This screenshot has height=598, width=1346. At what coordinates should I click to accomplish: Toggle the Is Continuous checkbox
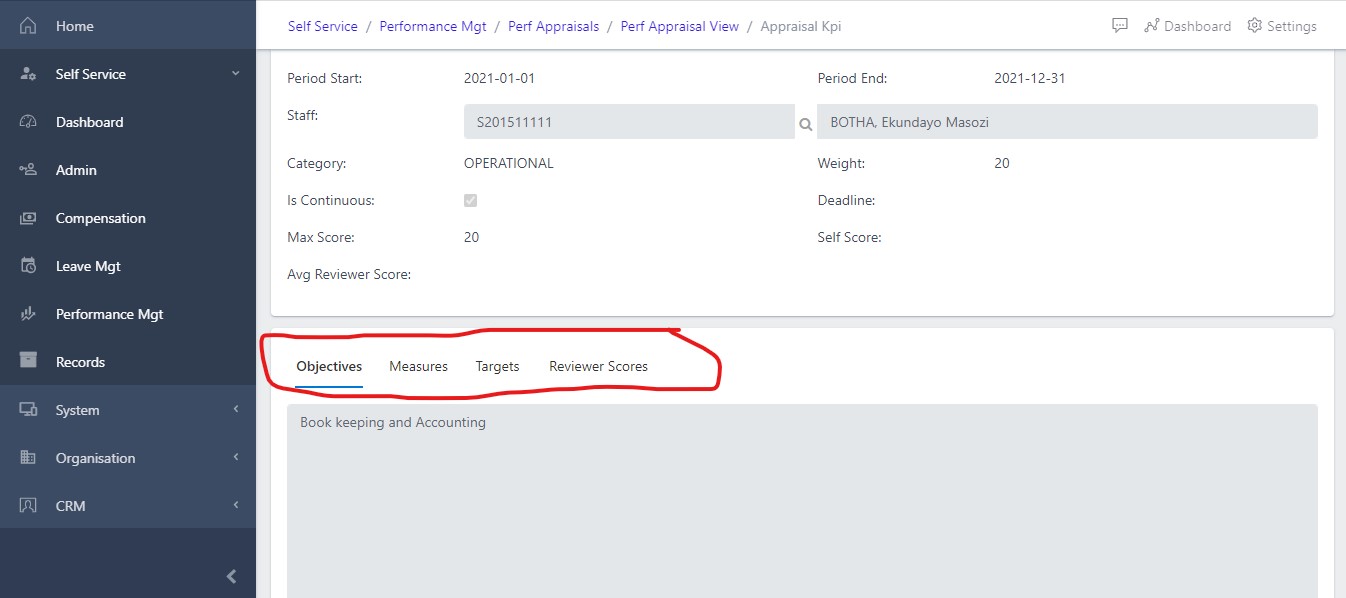click(x=470, y=200)
